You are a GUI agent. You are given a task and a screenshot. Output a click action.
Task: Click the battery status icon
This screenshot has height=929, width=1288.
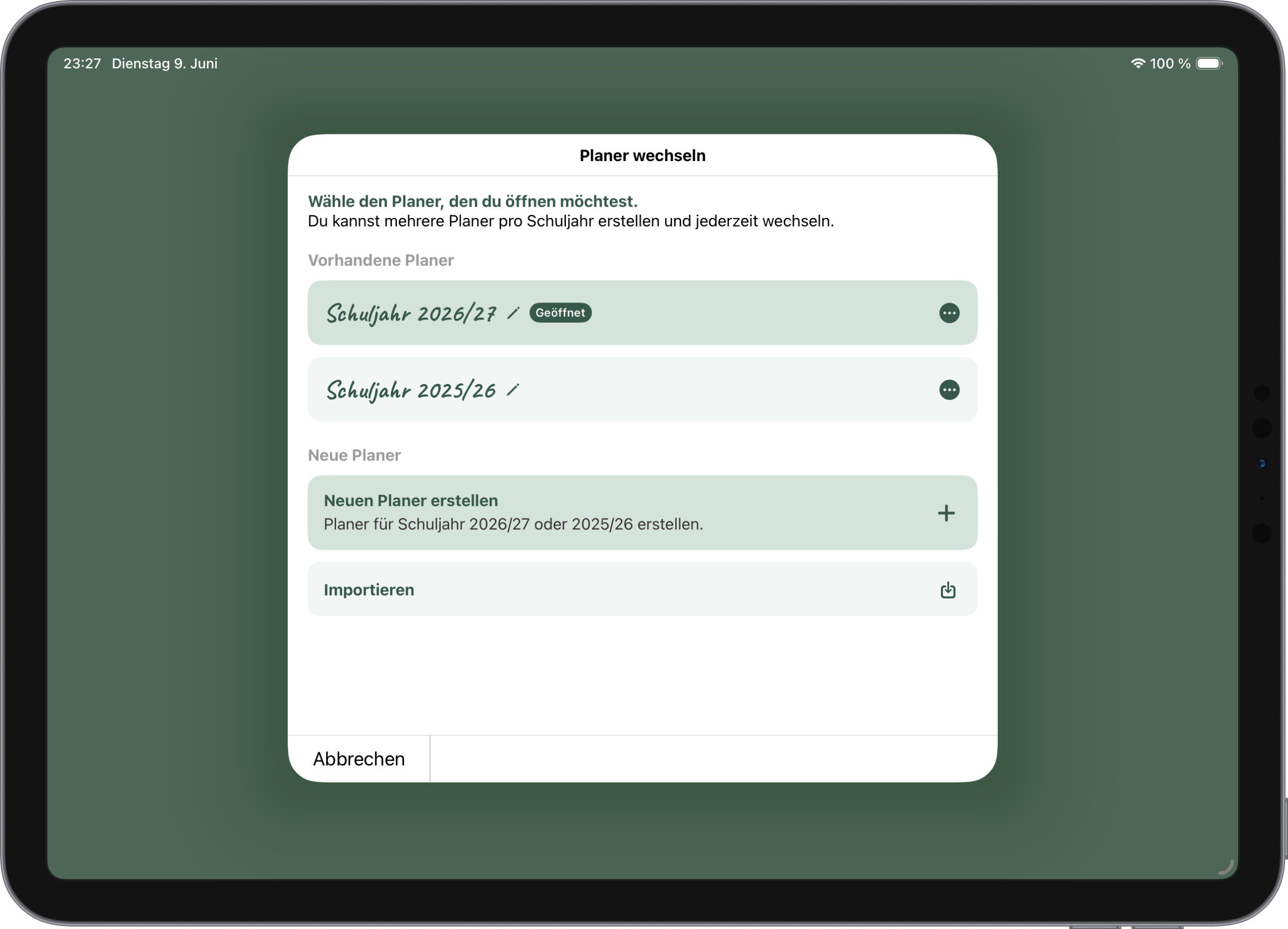pos(1210,63)
